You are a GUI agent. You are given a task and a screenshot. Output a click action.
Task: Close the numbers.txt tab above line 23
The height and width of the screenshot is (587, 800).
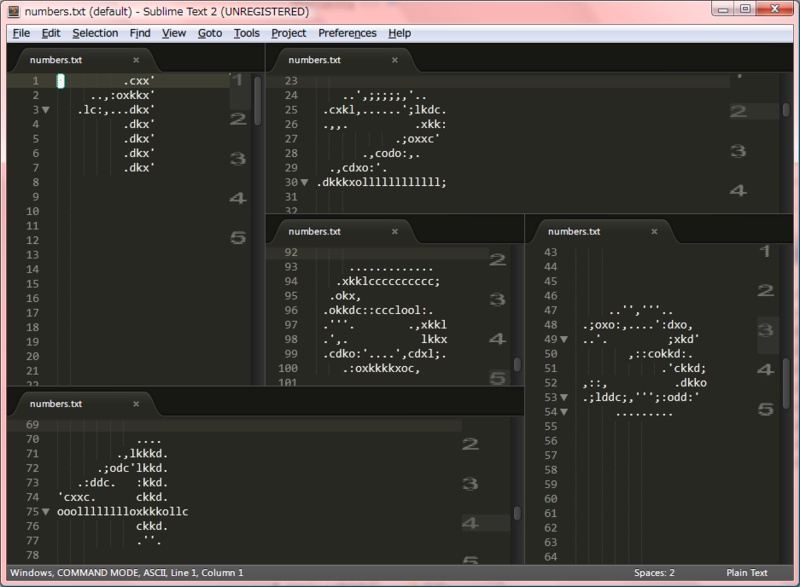point(395,60)
